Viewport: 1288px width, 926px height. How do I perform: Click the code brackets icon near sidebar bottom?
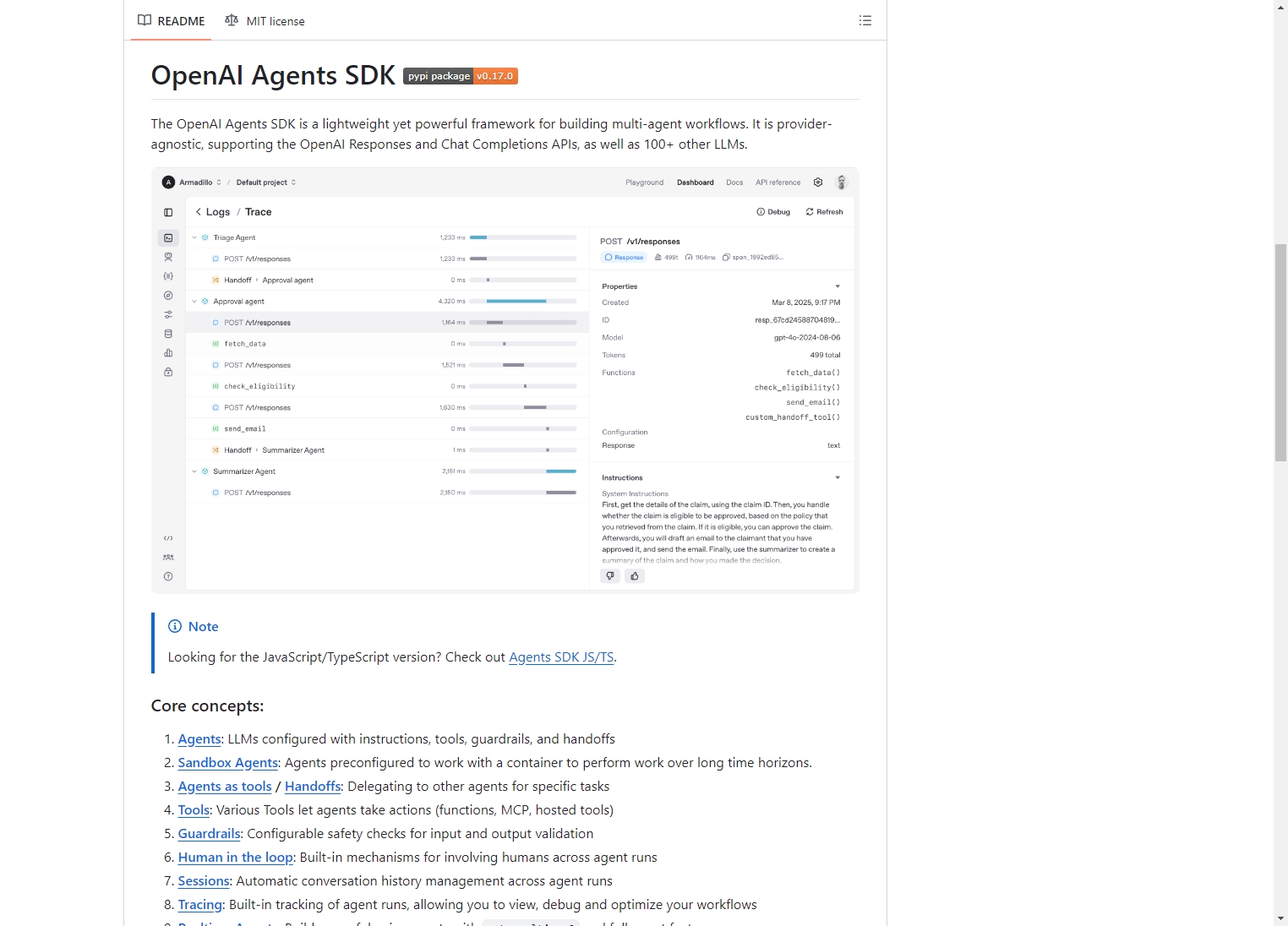pyautogui.click(x=168, y=538)
